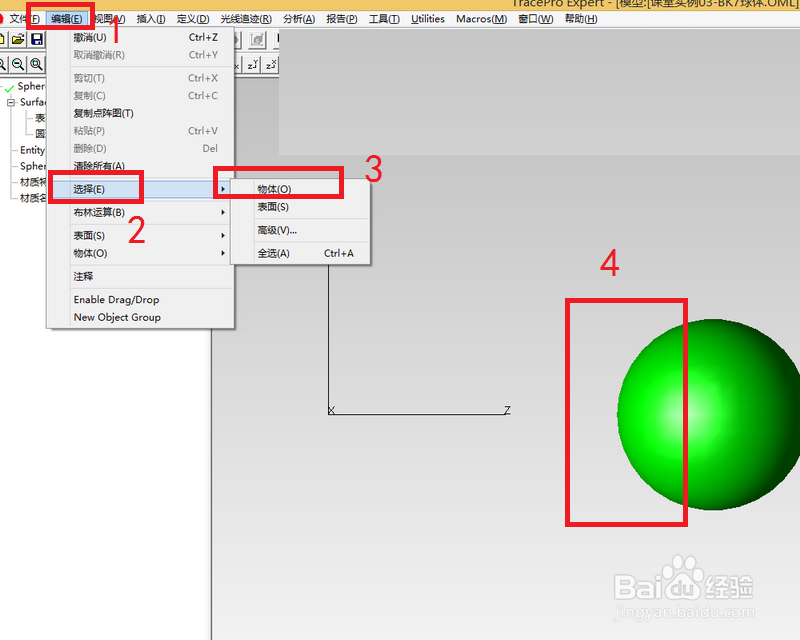Open the 定义(D) menu
800x640 pixels.
[x=193, y=19]
